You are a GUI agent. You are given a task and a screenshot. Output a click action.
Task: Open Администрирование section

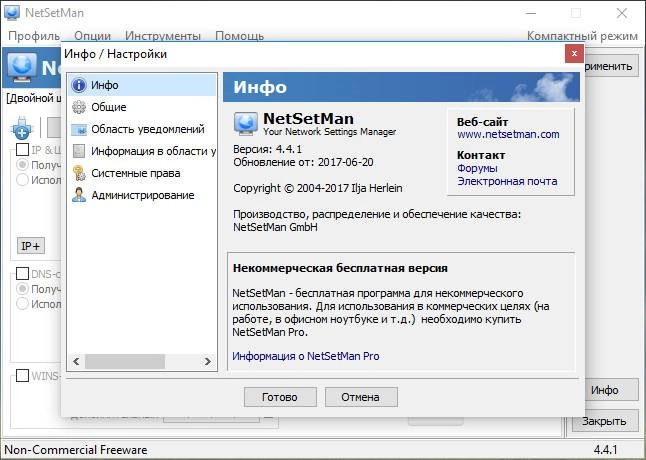click(142, 195)
